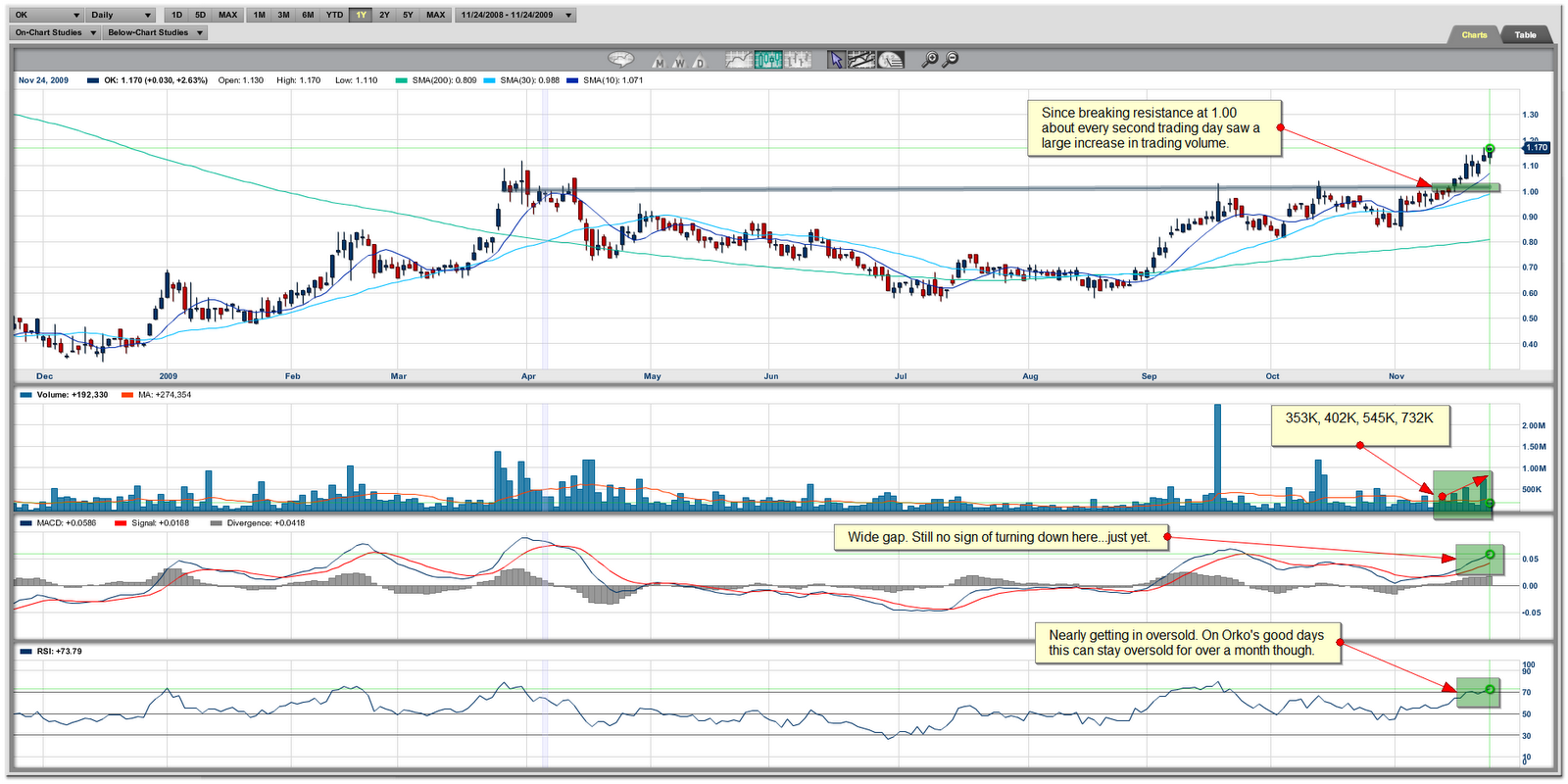Click the zoom out magnifier
Image resolution: width=1568 pixels, height=784 pixels.
(x=950, y=60)
